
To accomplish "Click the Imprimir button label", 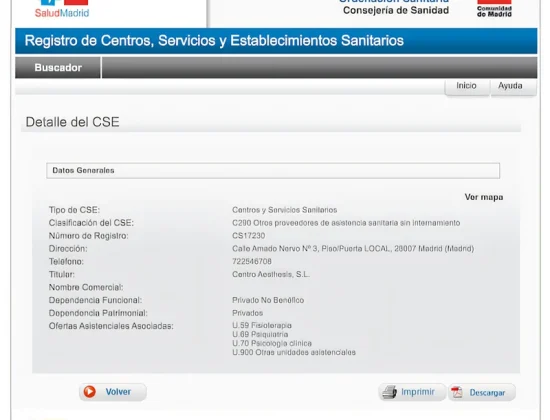I will (x=418, y=392).
